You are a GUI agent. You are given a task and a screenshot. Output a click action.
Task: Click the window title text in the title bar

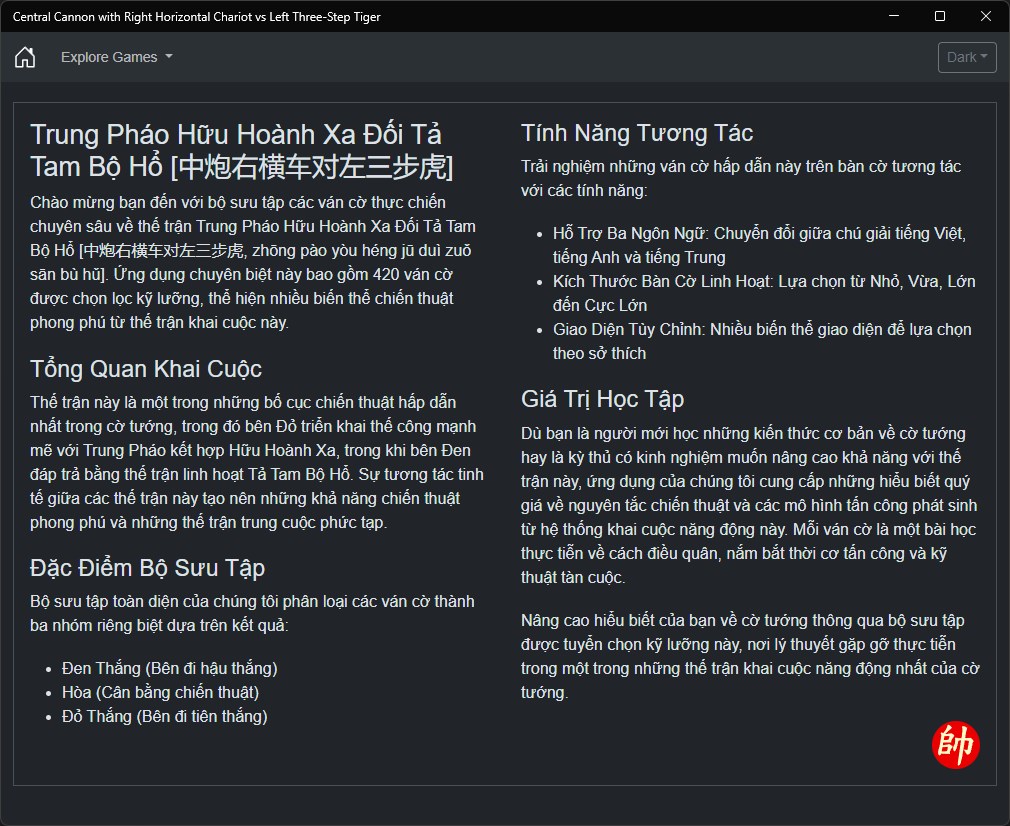click(x=196, y=17)
